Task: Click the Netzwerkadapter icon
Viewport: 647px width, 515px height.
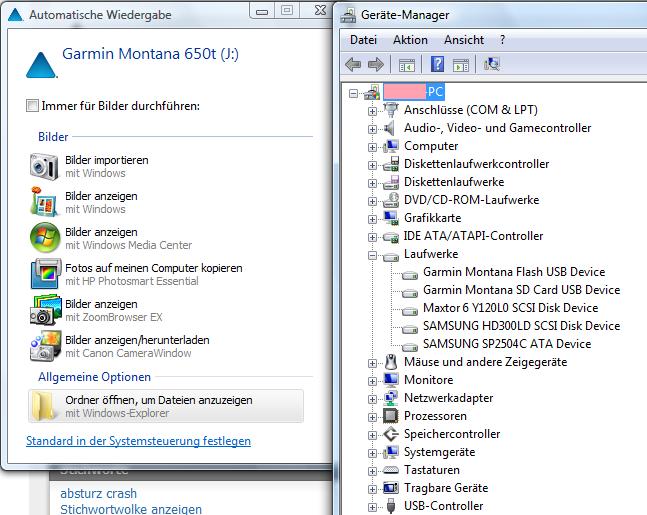Action: tap(391, 398)
